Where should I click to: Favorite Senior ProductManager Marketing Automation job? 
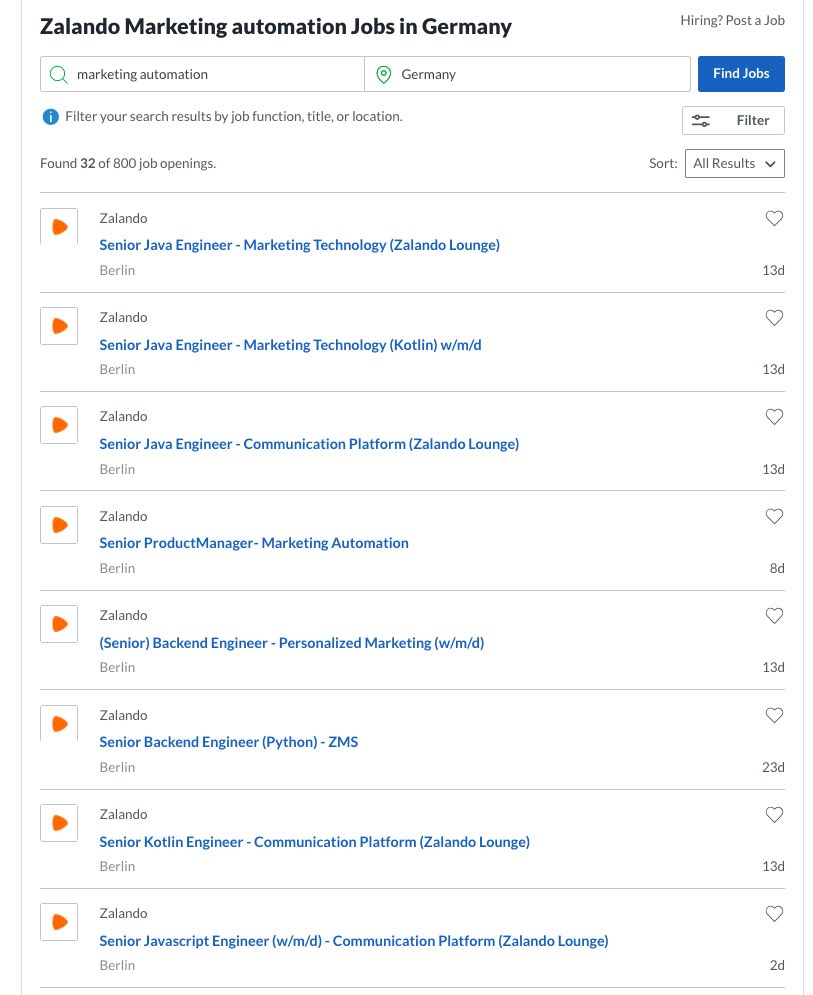[x=774, y=517]
